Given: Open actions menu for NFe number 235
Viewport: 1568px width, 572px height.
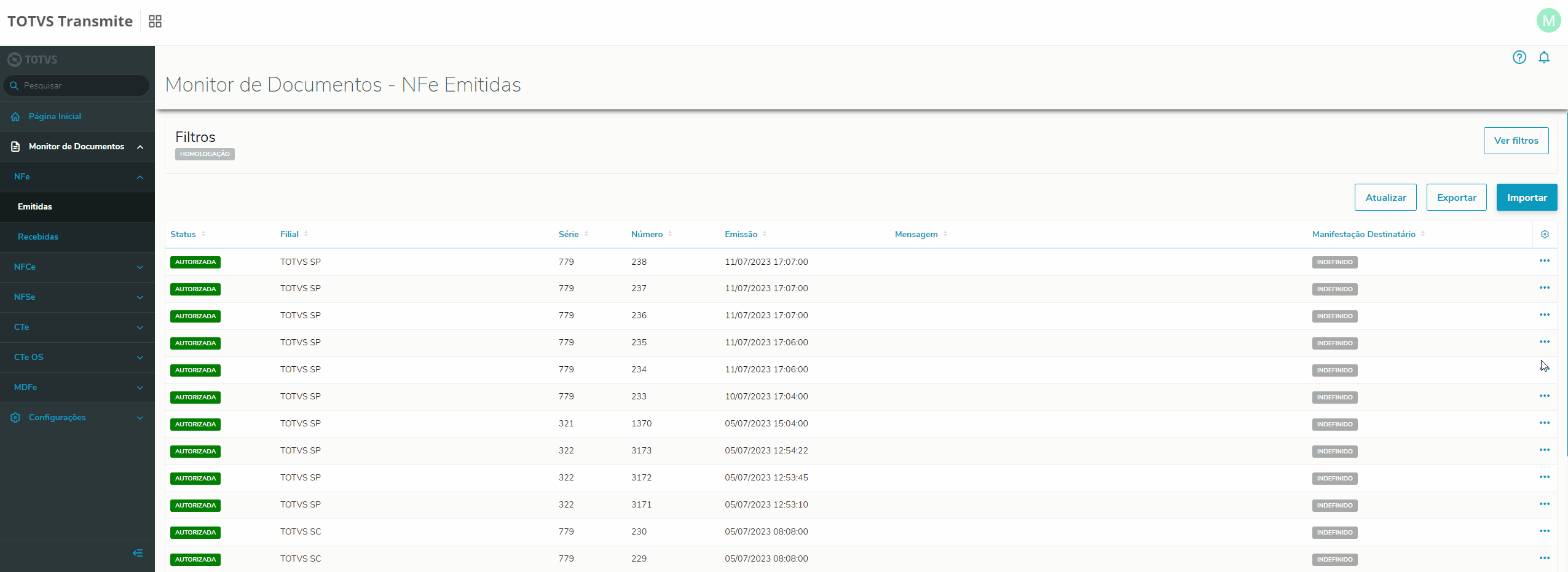Looking at the screenshot, I should point(1545,342).
